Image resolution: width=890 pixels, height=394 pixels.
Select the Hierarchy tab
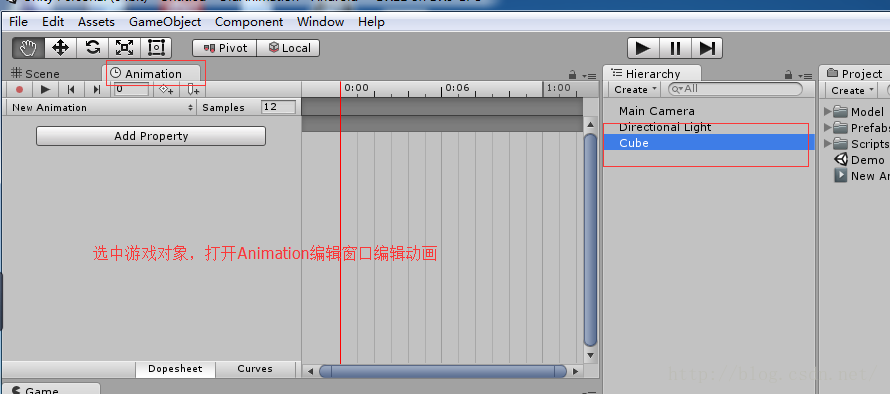click(652, 74)
